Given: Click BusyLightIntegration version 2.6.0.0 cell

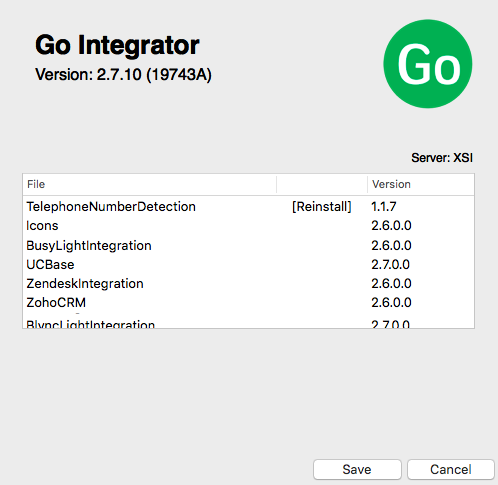Looking at the screenshot, I should [x=391, y=245].
